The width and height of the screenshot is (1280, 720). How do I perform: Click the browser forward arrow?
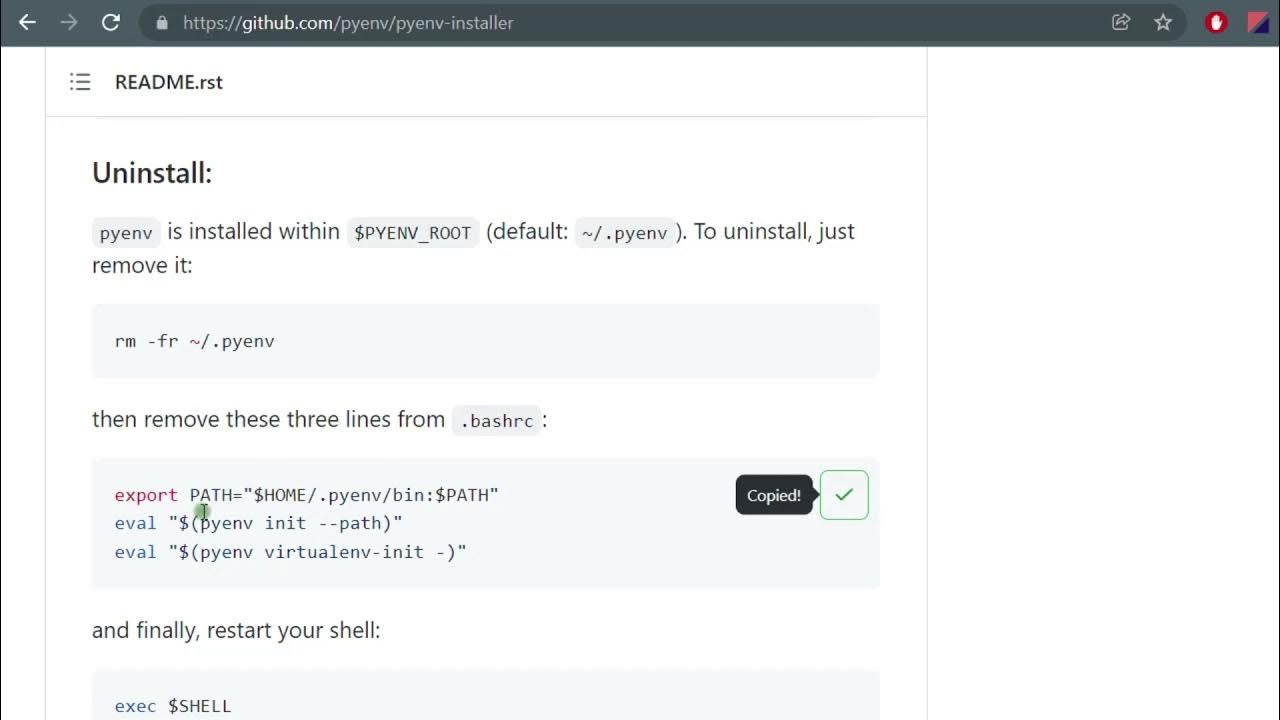(x=69, y=22)
